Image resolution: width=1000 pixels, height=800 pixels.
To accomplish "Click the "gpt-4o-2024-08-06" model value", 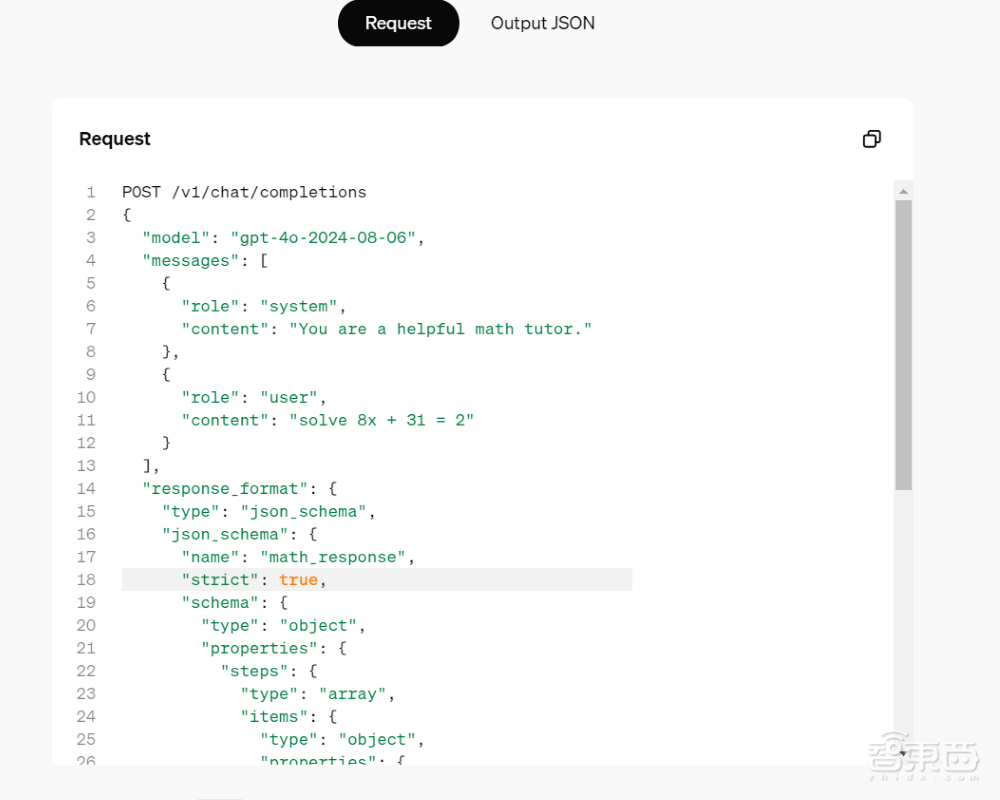I will 323,238.
